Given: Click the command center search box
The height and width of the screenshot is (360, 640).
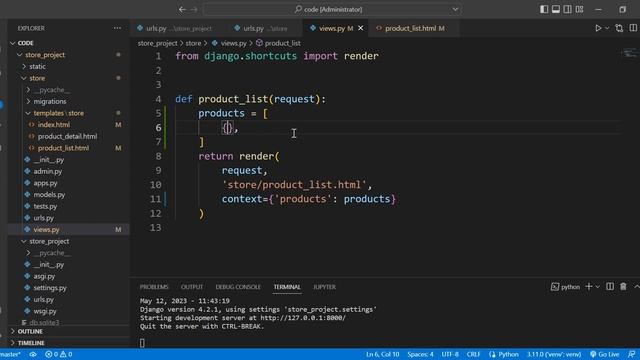Looking at the screenshot, I should [x=332, y=9].
